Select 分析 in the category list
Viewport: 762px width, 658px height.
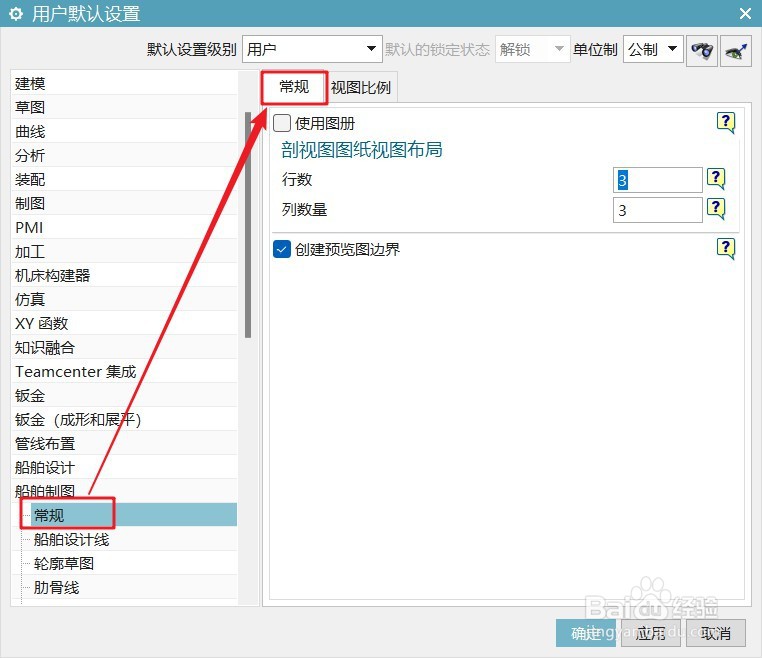click(124, 156)
